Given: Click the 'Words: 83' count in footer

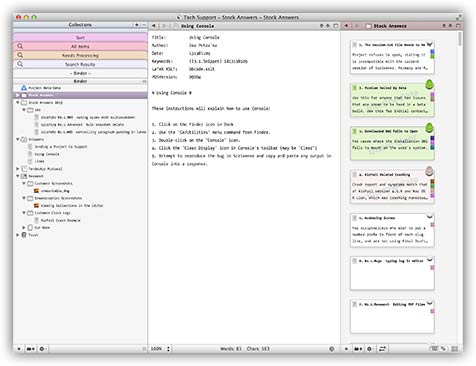Looking at the screenshot, I should (x=231, y=349).
